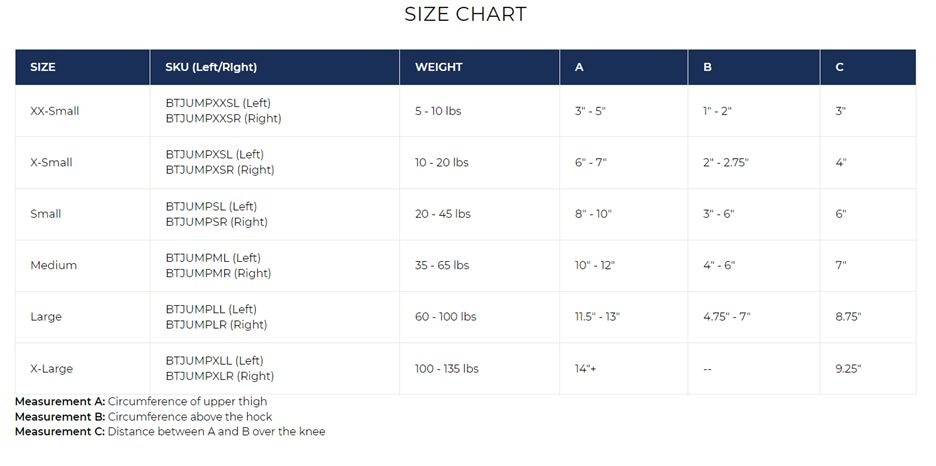Click the Measurement A description line

tap(141, 402)
